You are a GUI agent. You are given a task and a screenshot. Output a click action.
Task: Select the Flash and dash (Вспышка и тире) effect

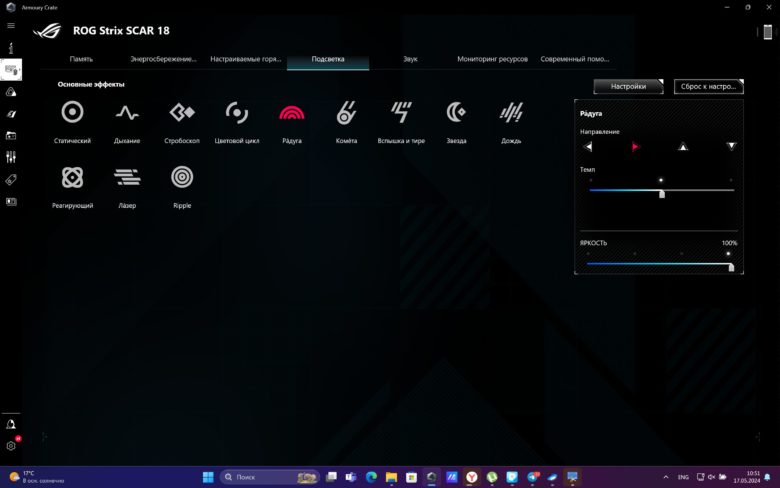coord(401,112)
